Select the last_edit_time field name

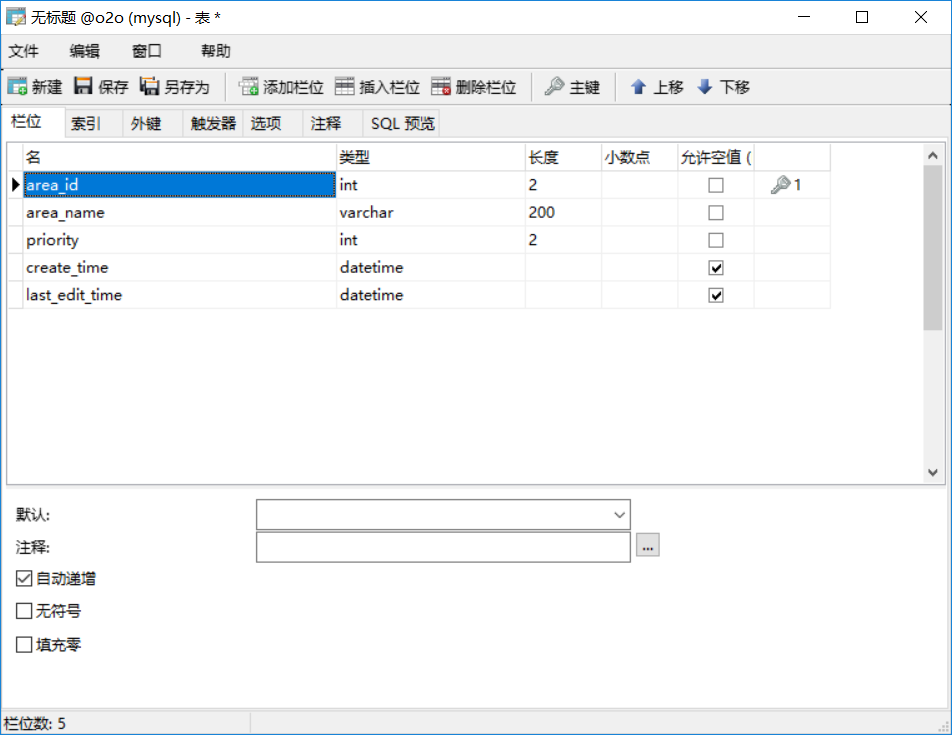click(180, 295)
